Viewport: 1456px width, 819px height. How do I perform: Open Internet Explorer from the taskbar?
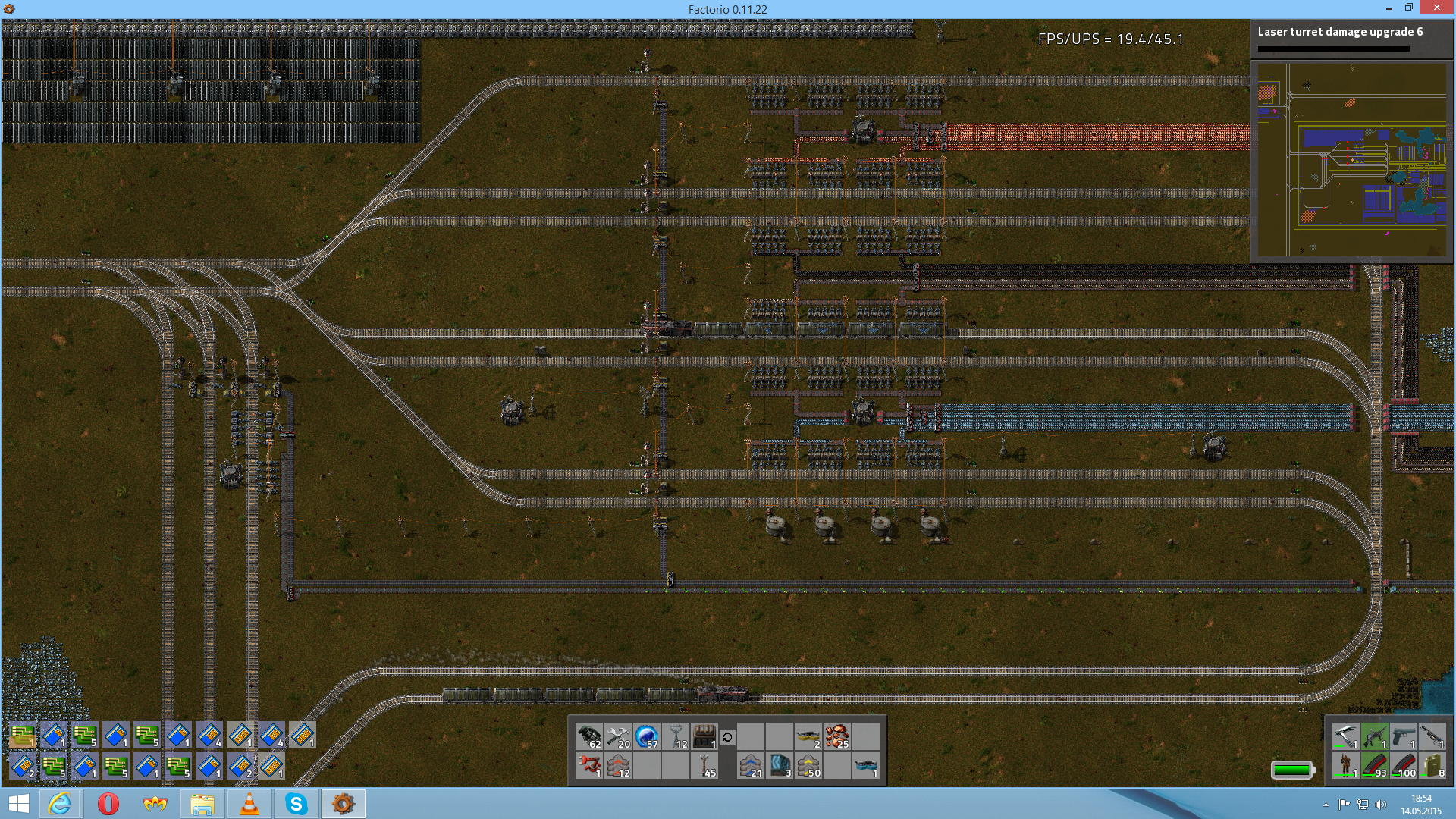click(60, 804)
